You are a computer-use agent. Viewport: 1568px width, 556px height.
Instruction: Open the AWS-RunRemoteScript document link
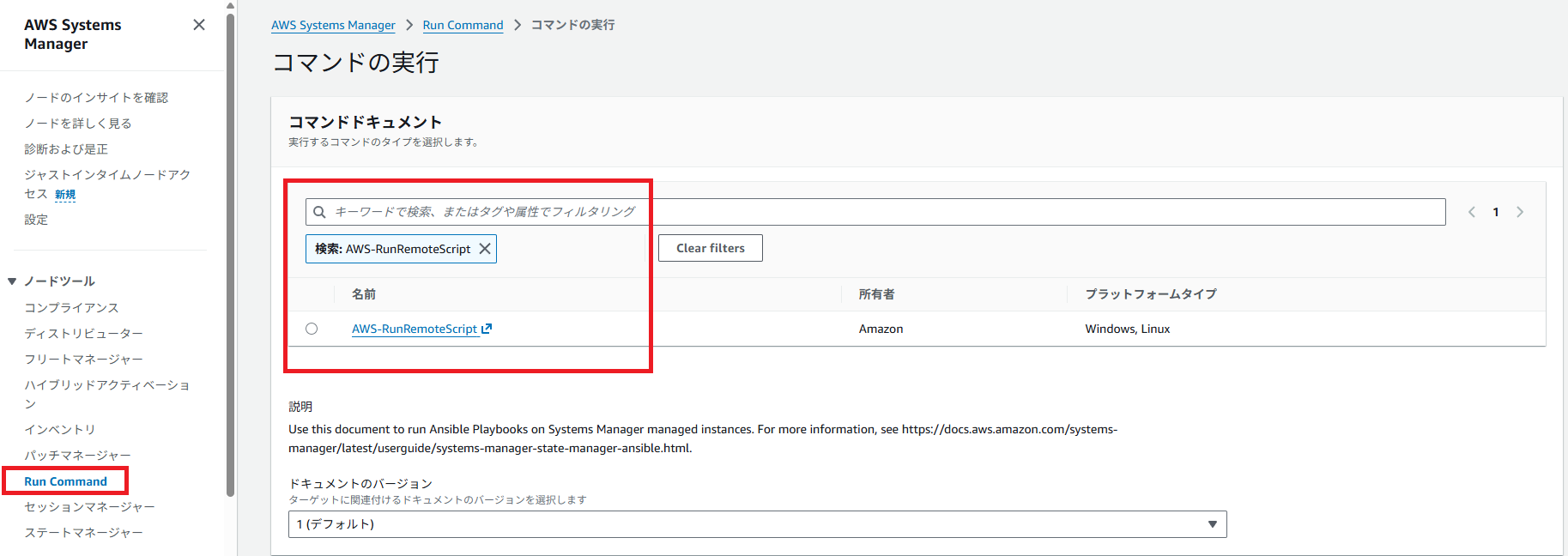pos(415,329)
